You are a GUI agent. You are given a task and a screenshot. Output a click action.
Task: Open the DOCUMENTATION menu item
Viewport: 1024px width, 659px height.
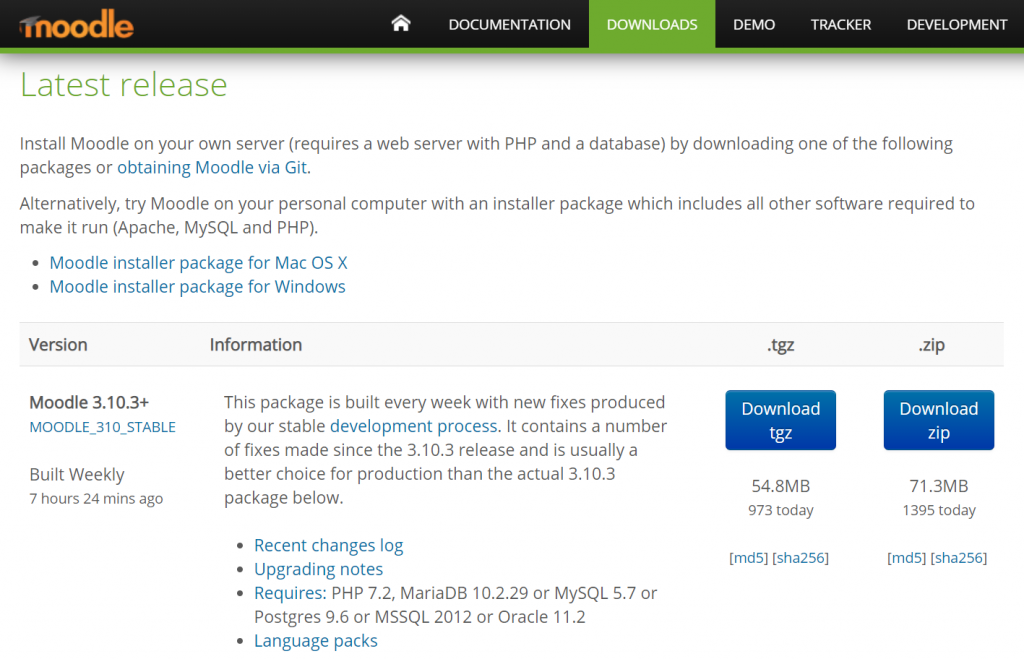(x=509, y=24)
